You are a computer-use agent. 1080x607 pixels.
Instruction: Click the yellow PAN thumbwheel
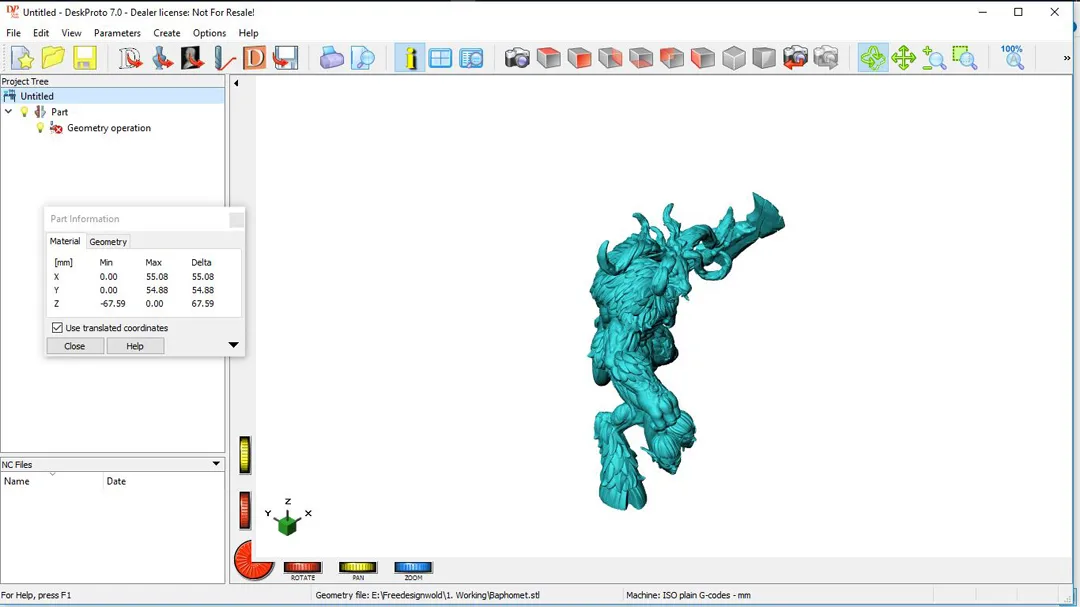click(x=358, y=567)
